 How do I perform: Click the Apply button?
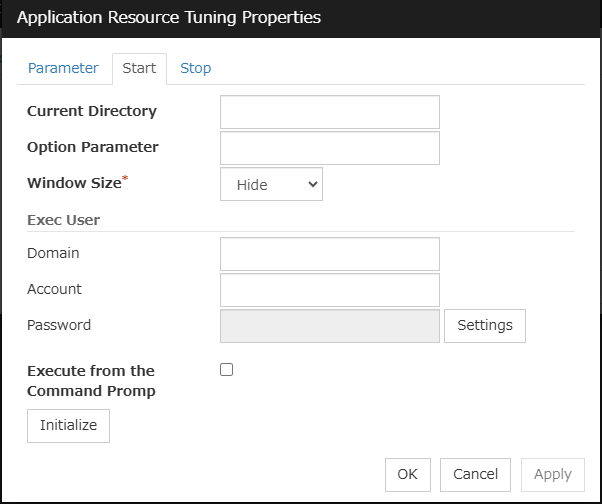coord(552,474)
